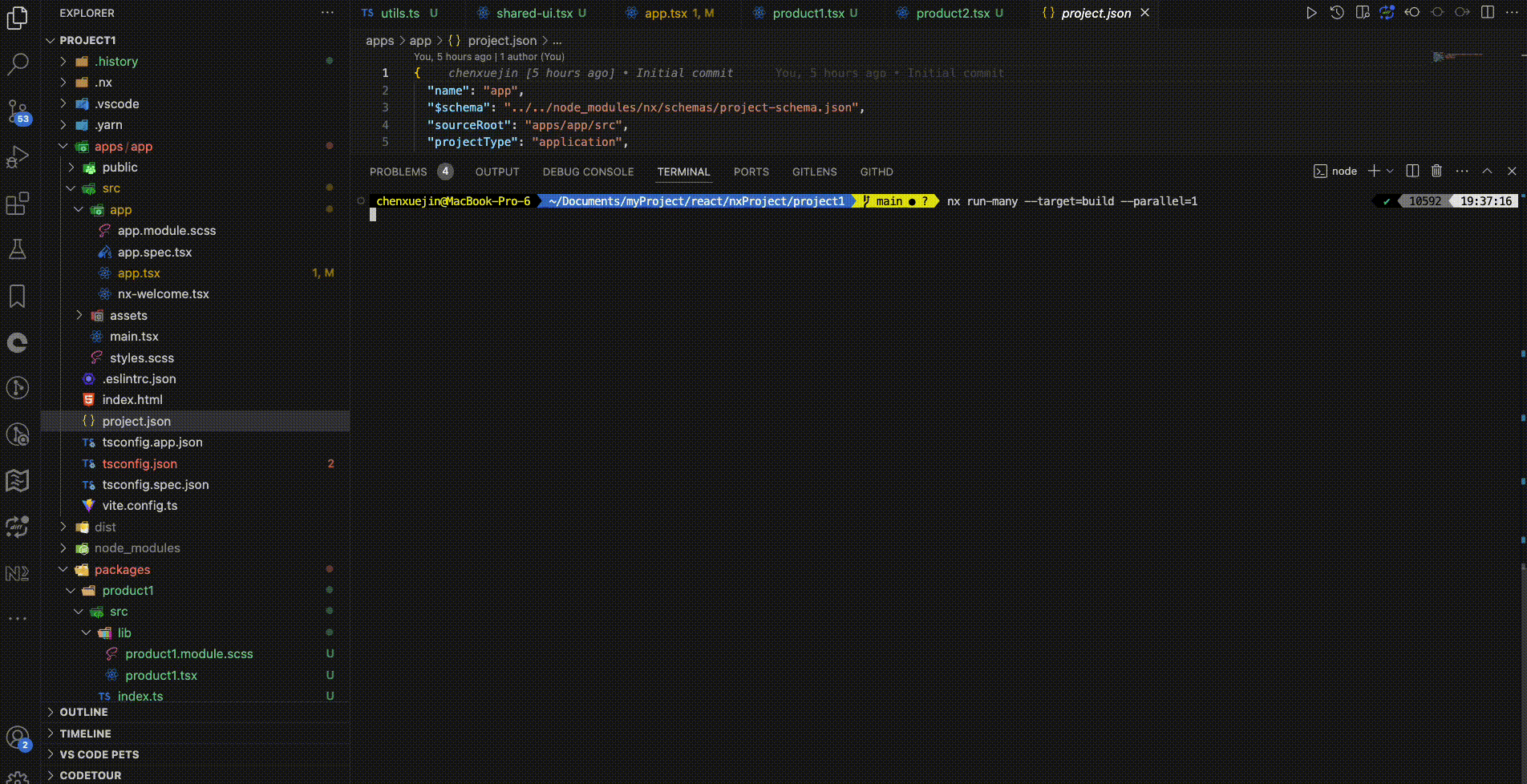Expand the dist folder
Screen dimensions: 1527x784
(x=196, y=527)
